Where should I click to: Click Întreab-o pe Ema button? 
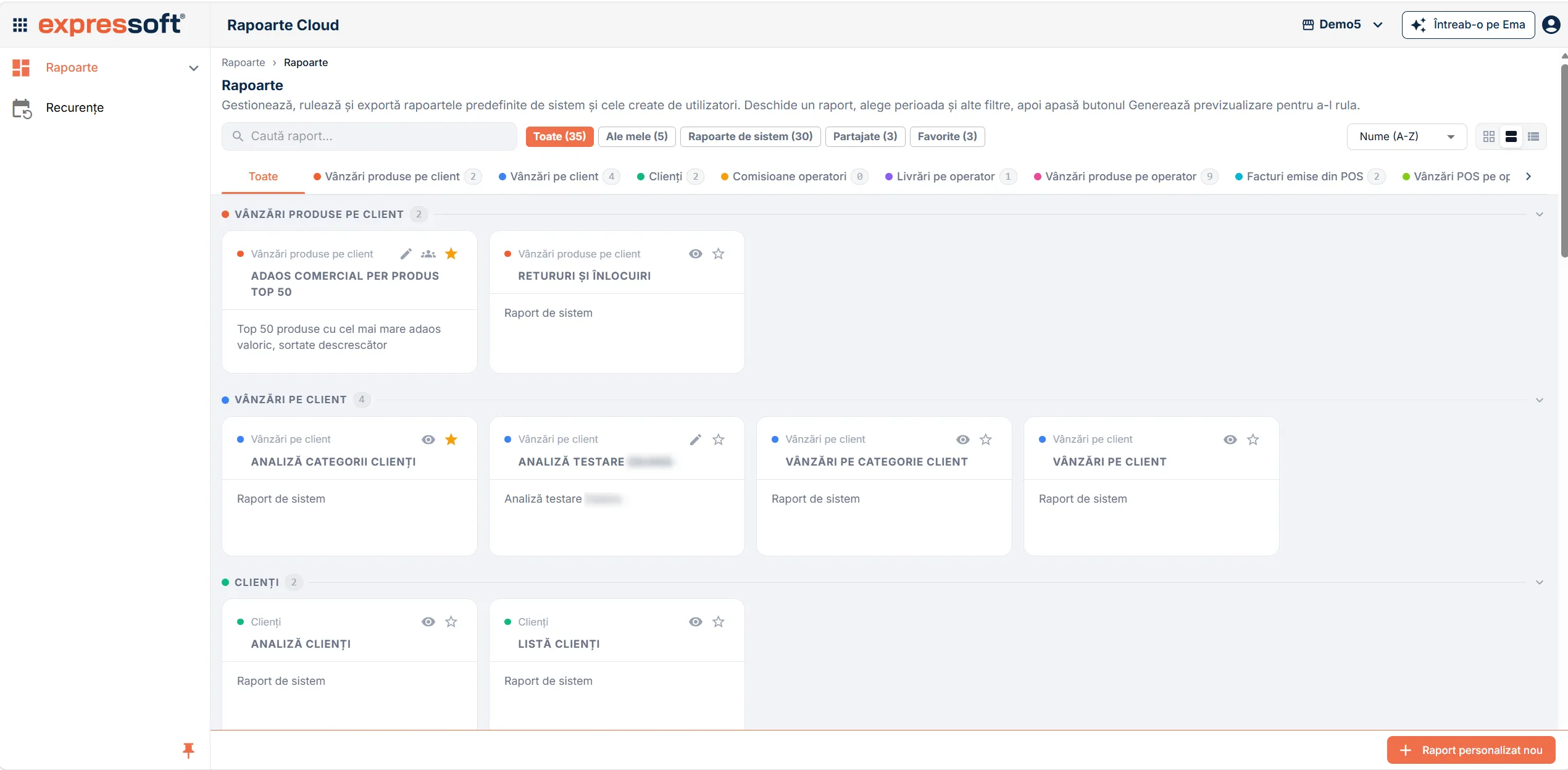click(1468, 25)
